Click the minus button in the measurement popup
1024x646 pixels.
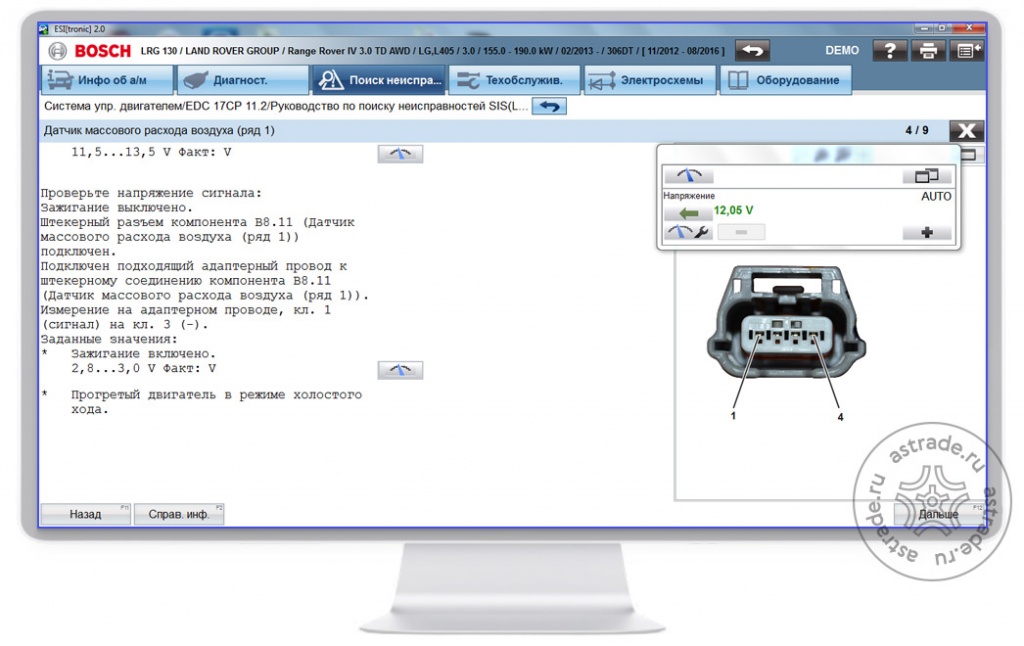pos(741,232)
